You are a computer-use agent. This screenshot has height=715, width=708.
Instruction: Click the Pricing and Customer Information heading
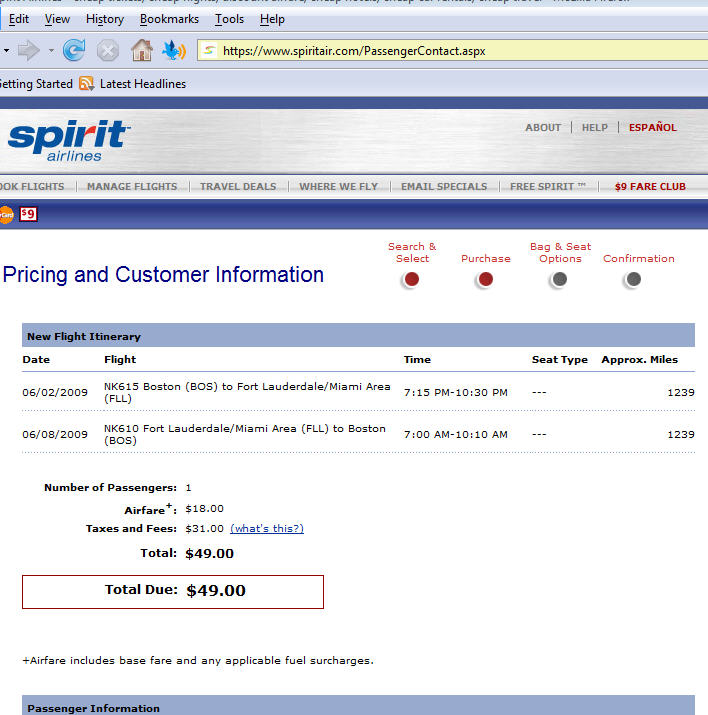click(x=163, y=275)
